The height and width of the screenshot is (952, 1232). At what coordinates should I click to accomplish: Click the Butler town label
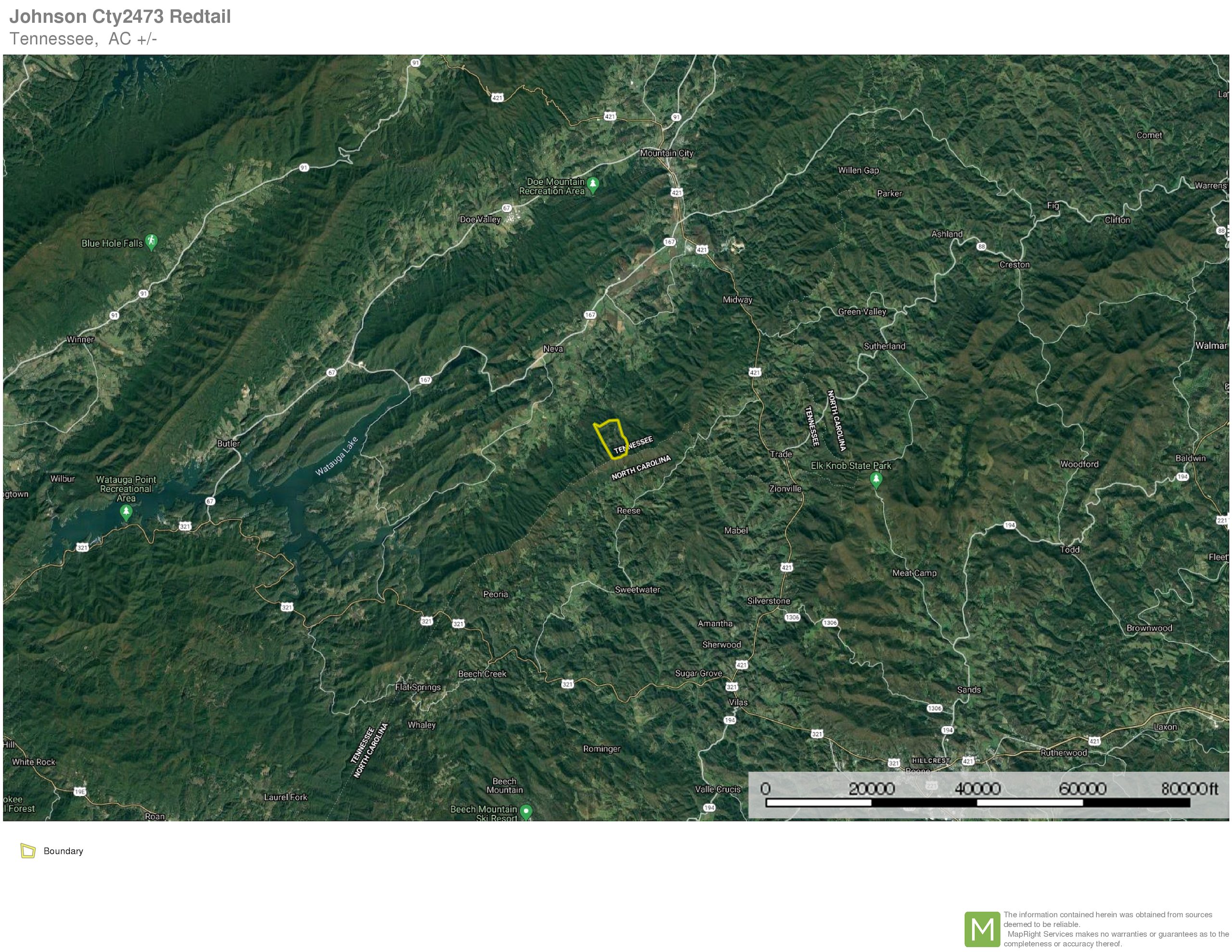(x=229, y=444)
